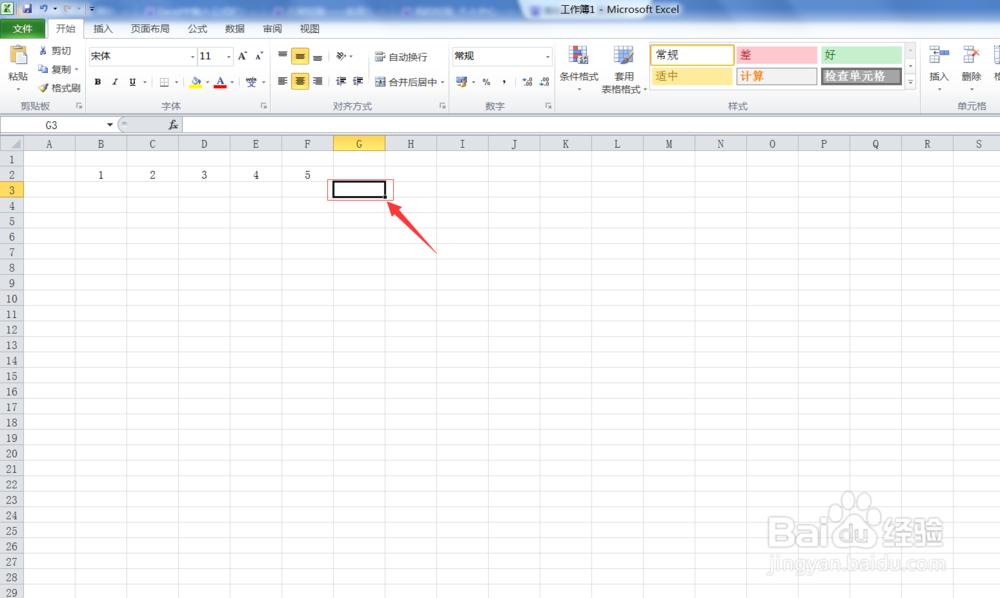This screenshot has height=598, width=1000.
Task: Click increase decimal icon
Action: (x=527, y=82)
